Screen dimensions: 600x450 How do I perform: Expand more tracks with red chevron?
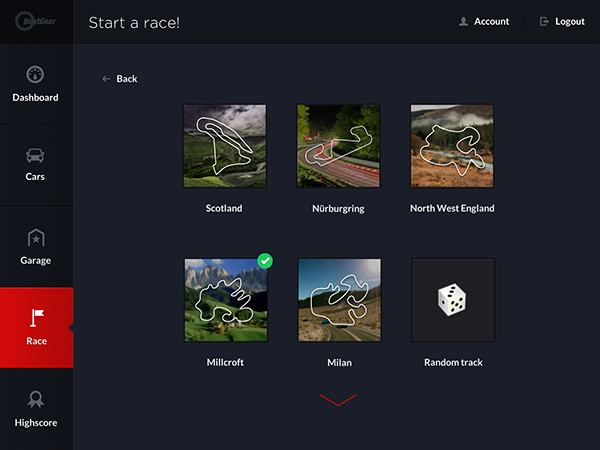coord(338,400)
